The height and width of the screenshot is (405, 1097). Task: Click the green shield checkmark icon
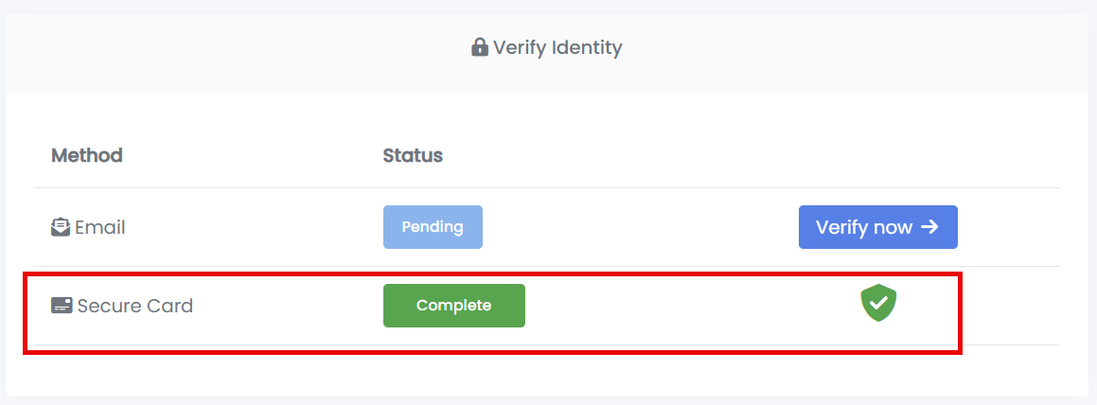coord(878,304)
